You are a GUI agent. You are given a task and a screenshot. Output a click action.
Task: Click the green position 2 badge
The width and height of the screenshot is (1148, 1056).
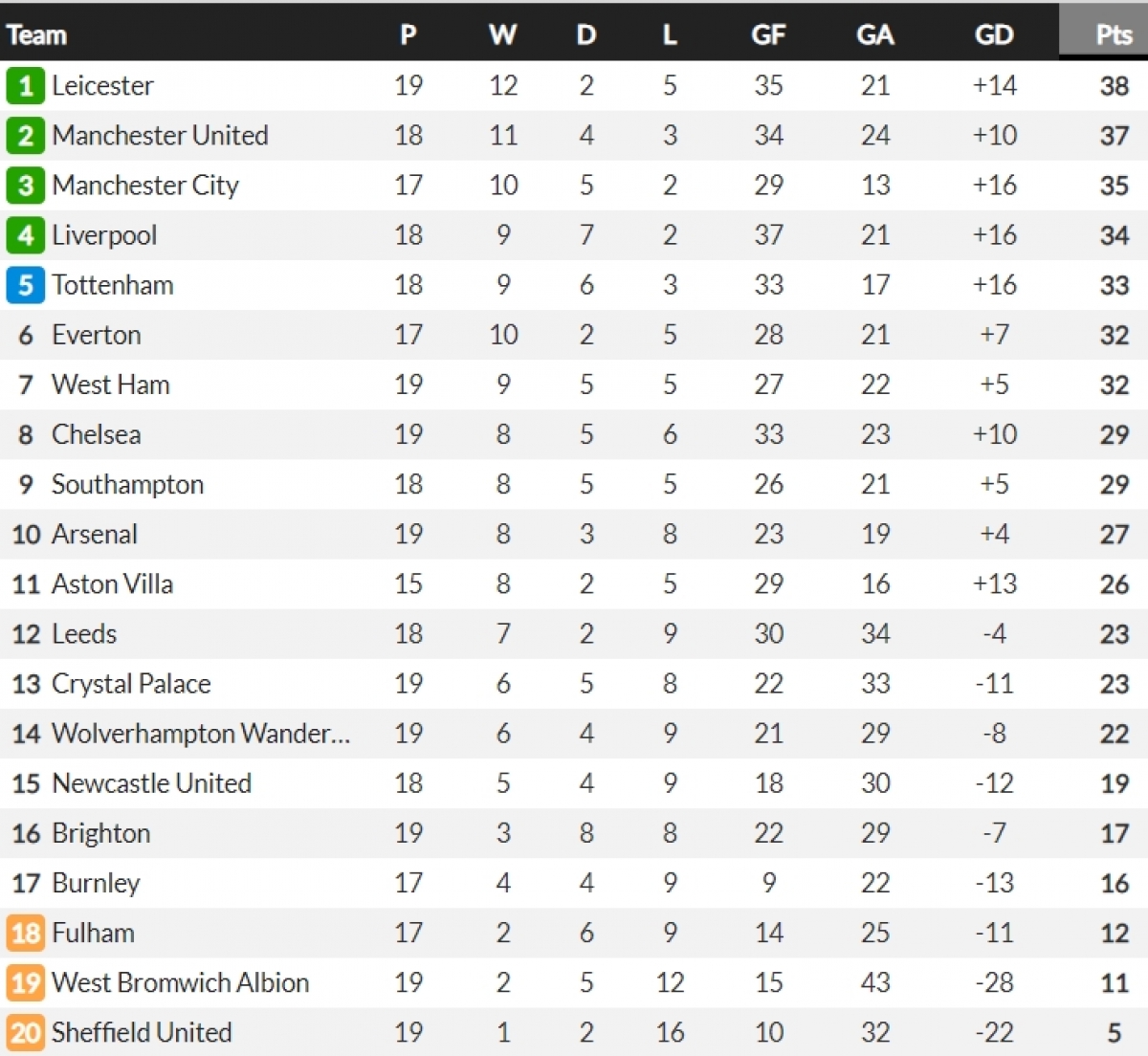[26, 136]
